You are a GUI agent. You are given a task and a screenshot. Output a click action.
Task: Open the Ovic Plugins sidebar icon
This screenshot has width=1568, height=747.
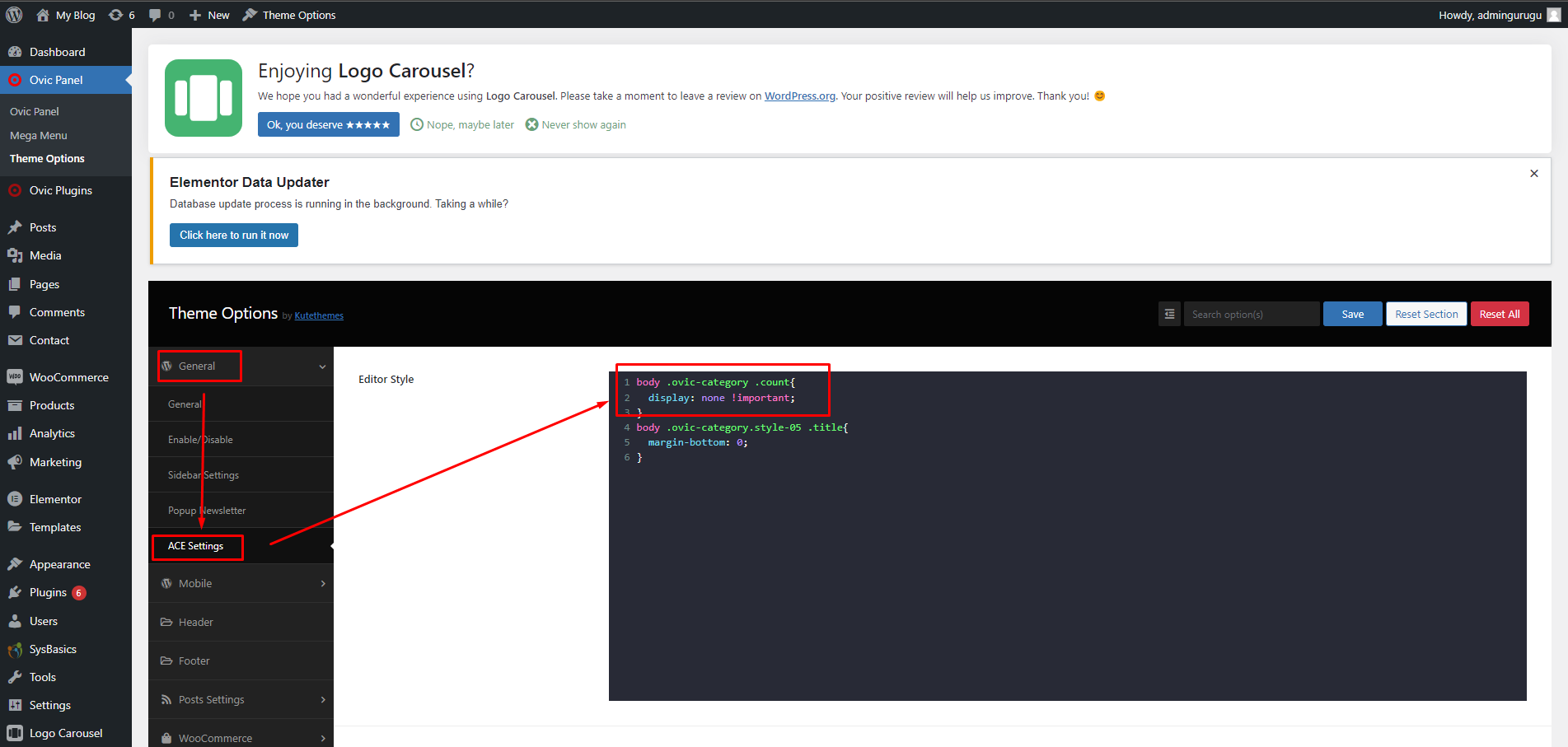pyautogui.click(x=15, y=190)
